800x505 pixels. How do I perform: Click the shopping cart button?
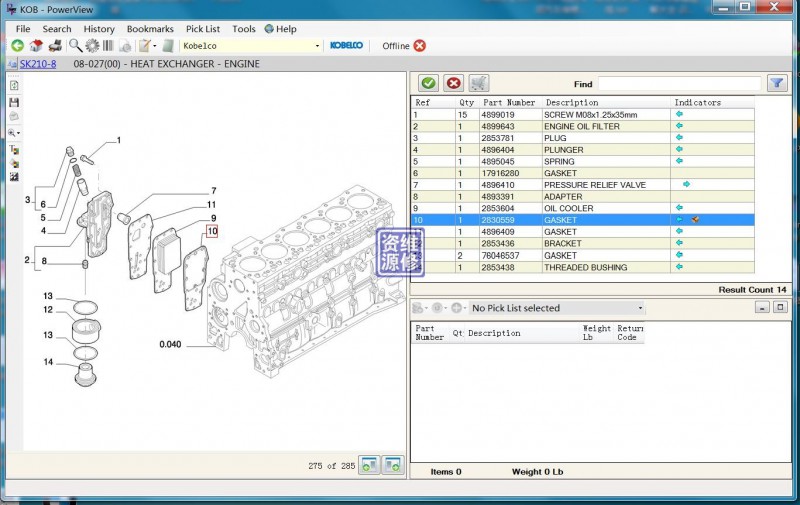(x=479, y=83)
